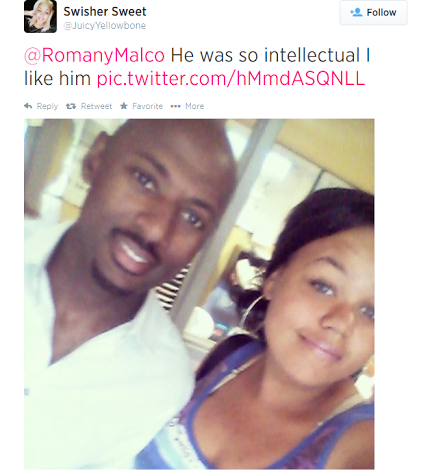
Task: Open the Swisher Sweet display name
Action: point(105,11)
